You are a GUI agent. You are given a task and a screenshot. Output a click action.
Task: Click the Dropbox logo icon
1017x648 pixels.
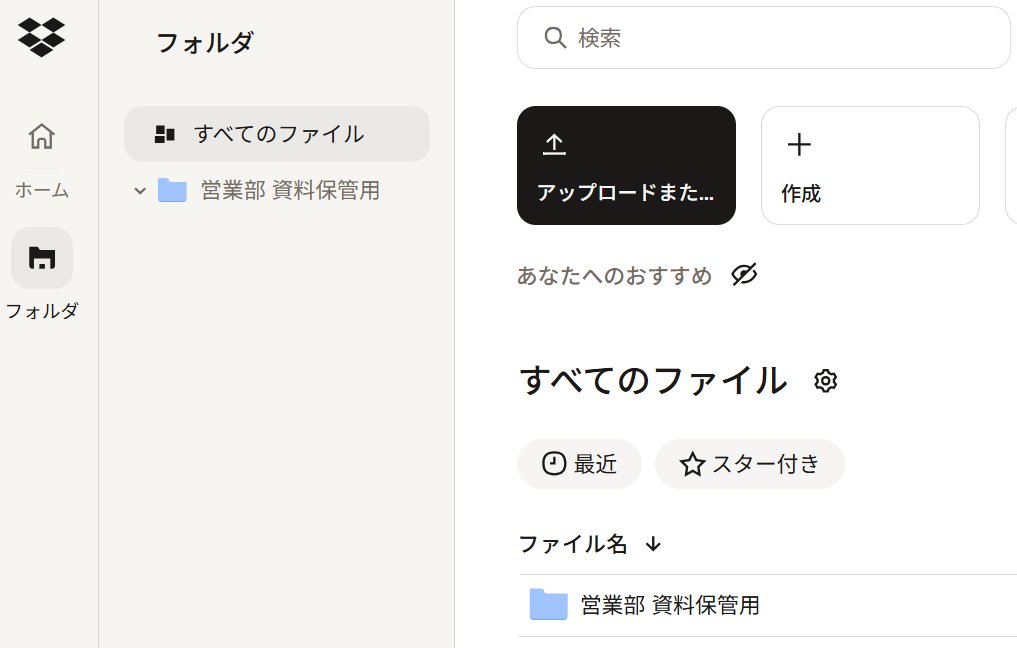coord(41,37)
